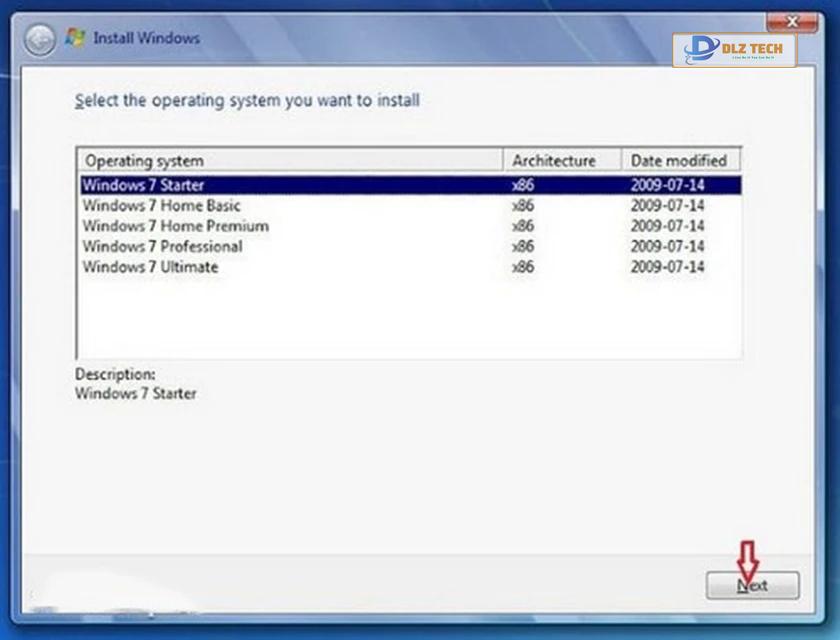This screenshot has height=640, width=840.
Task: Click date 2009-07-14 in Home Basic row
Action: click(667, 206)
